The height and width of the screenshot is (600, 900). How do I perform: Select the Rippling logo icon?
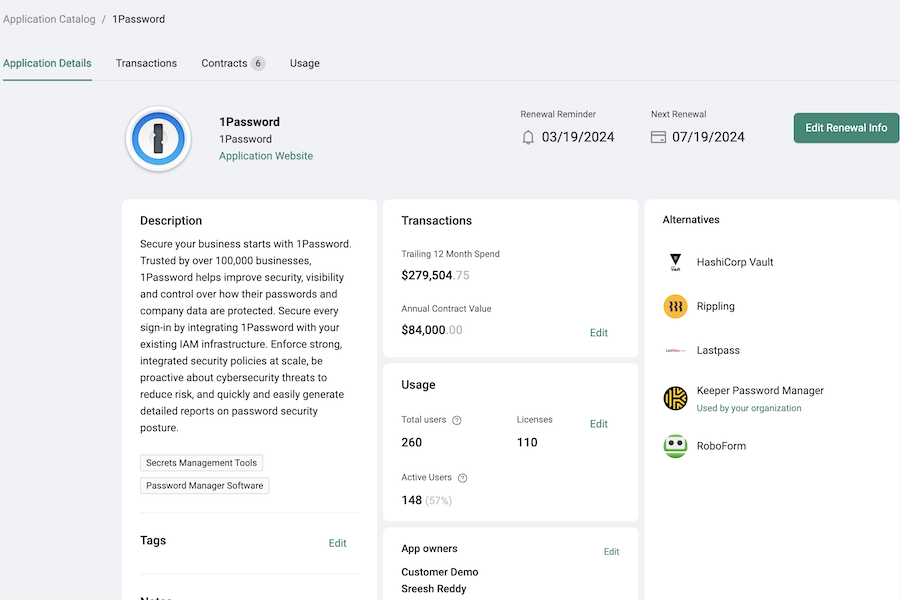tap(675, 307)
